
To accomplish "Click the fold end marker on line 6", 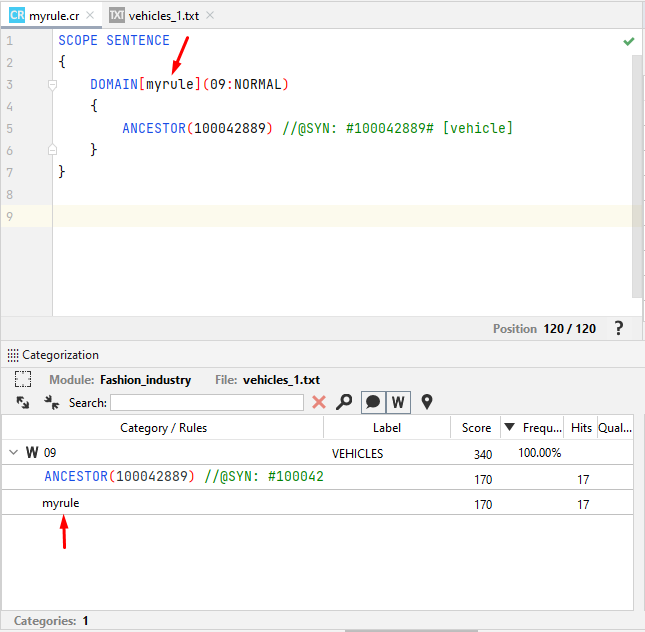I will tap(53, 150).
